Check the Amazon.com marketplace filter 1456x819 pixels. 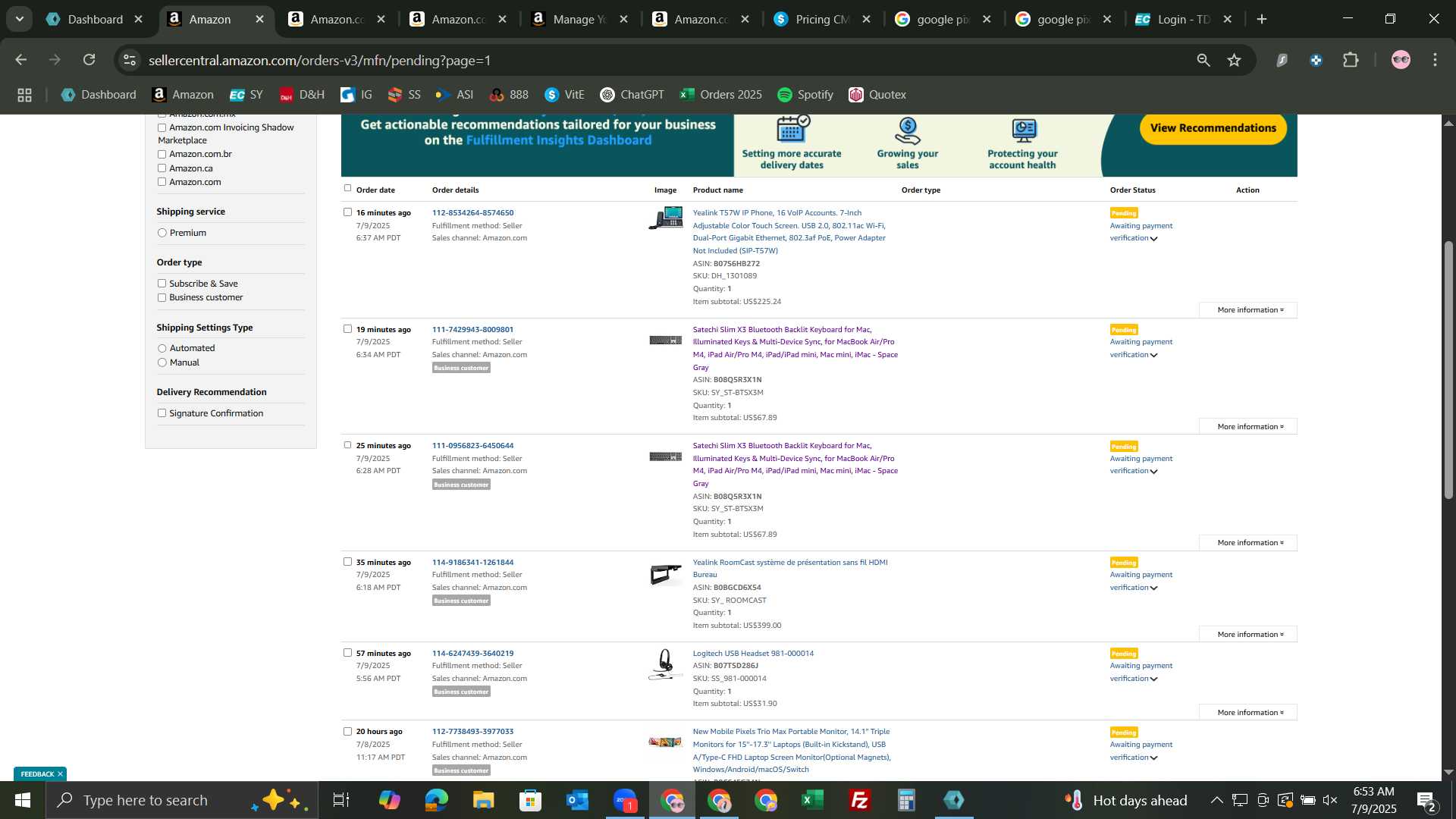[x=162, y=182]
